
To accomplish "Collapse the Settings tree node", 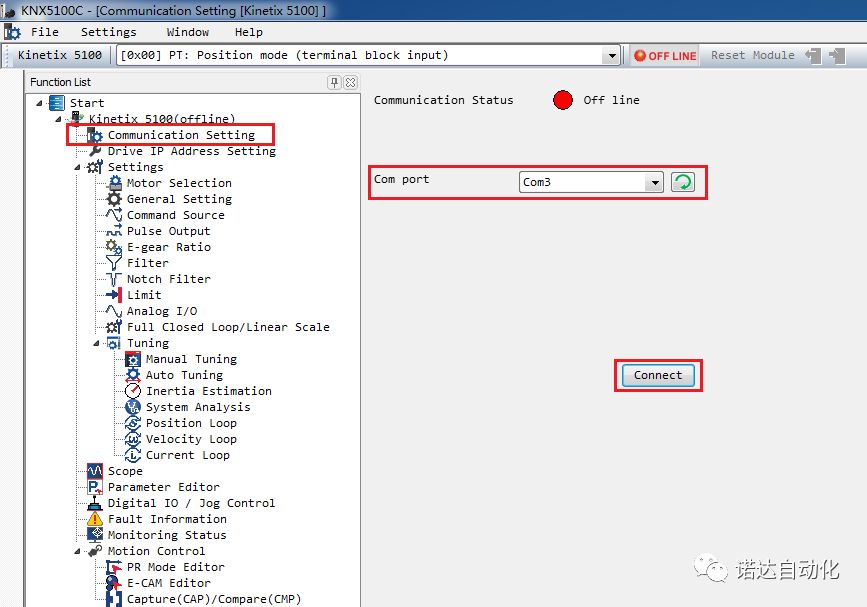I will point(77,167).
